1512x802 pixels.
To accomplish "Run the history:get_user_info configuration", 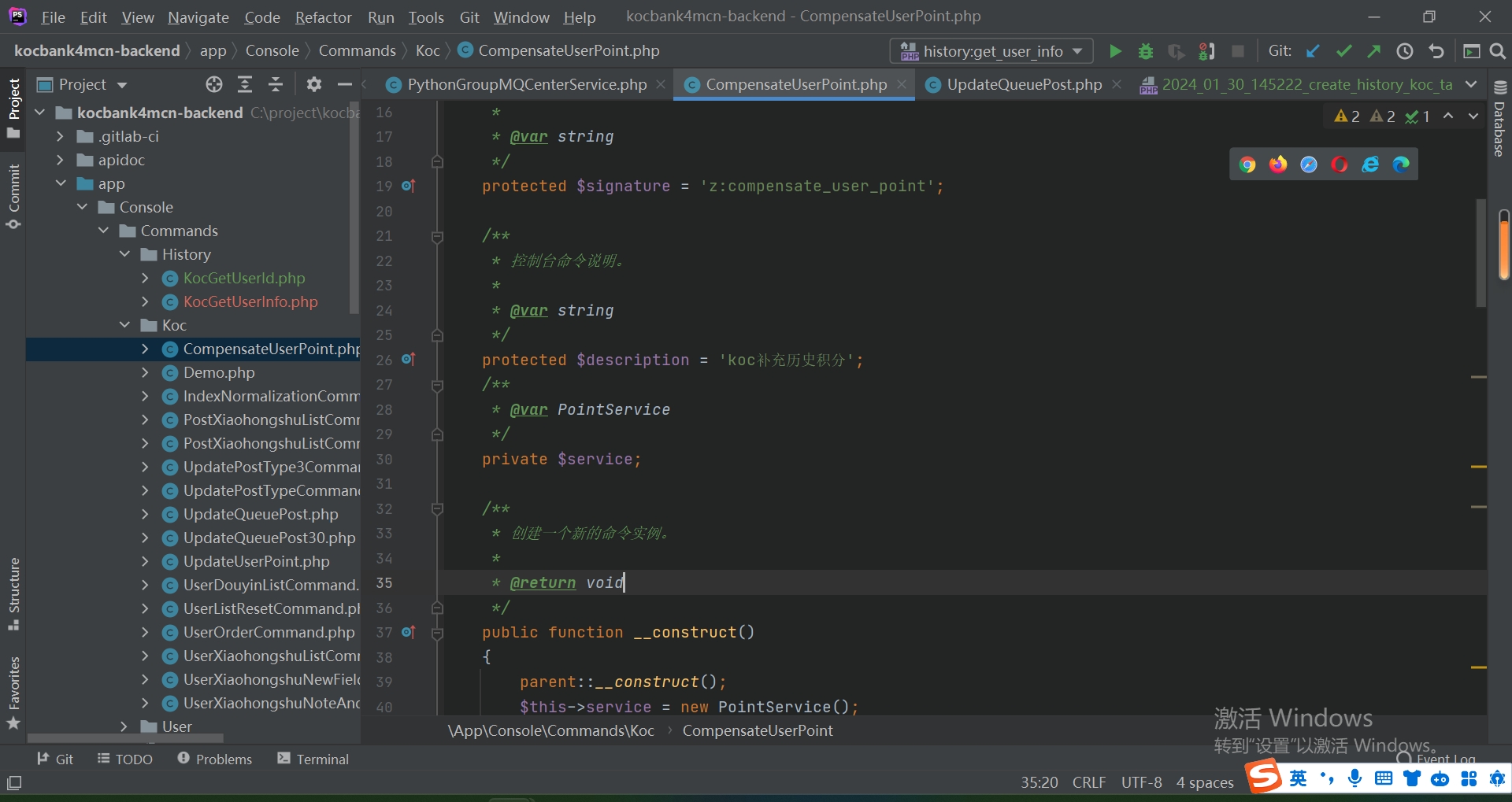I will 1115,51.
